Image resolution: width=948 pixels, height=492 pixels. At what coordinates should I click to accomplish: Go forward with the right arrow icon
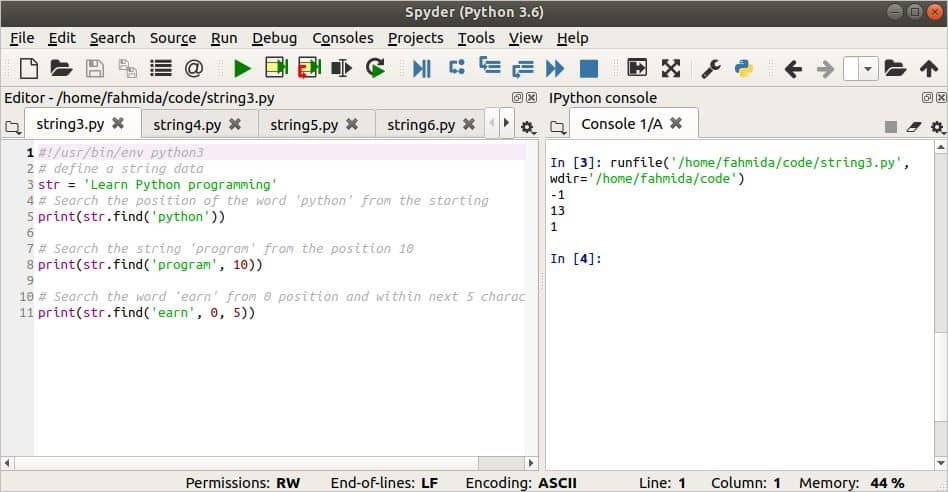pos(825,69)
